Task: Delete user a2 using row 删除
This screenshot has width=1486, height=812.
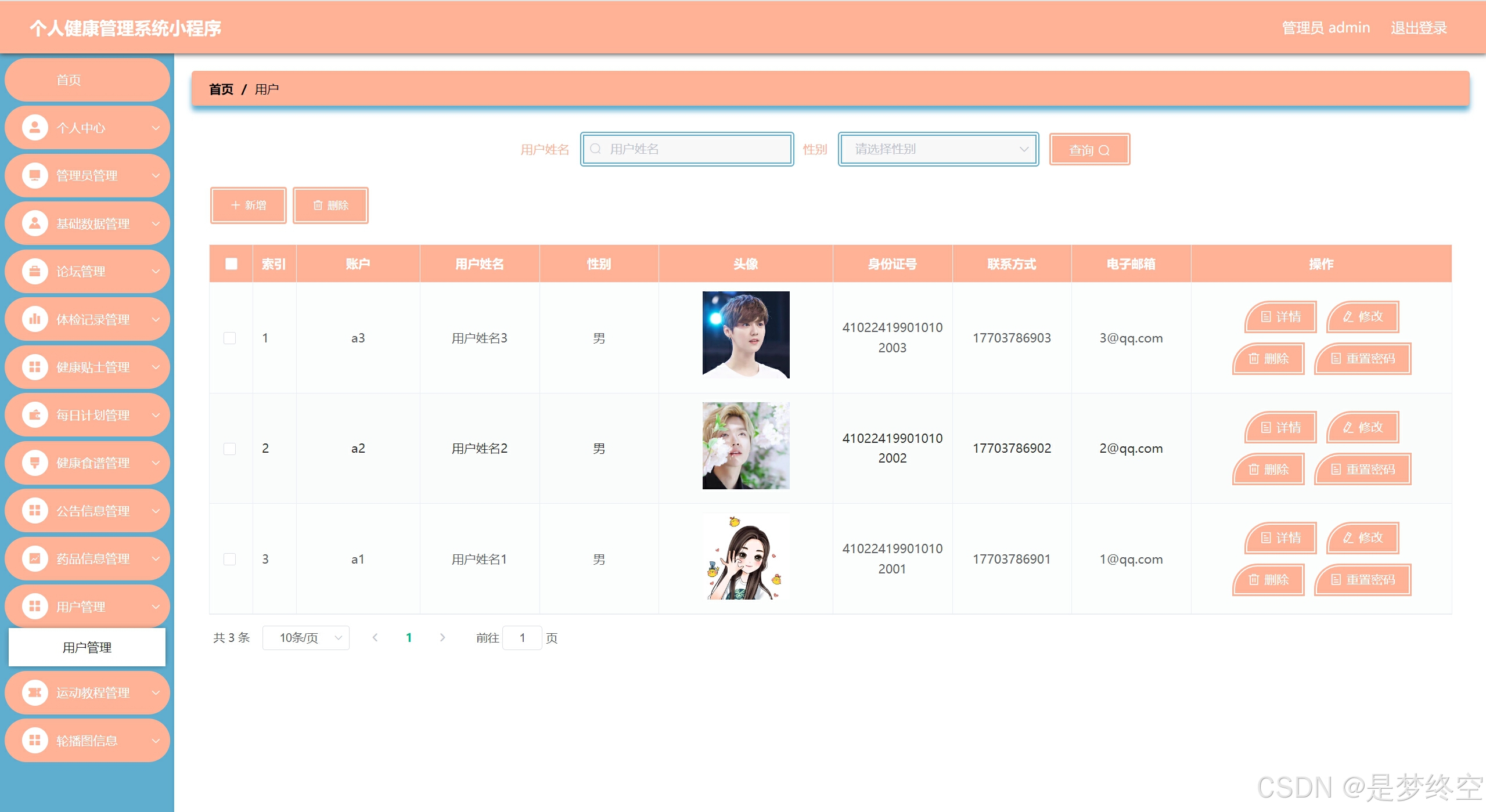Action: pyautogui.click(x=1268, y=470)
